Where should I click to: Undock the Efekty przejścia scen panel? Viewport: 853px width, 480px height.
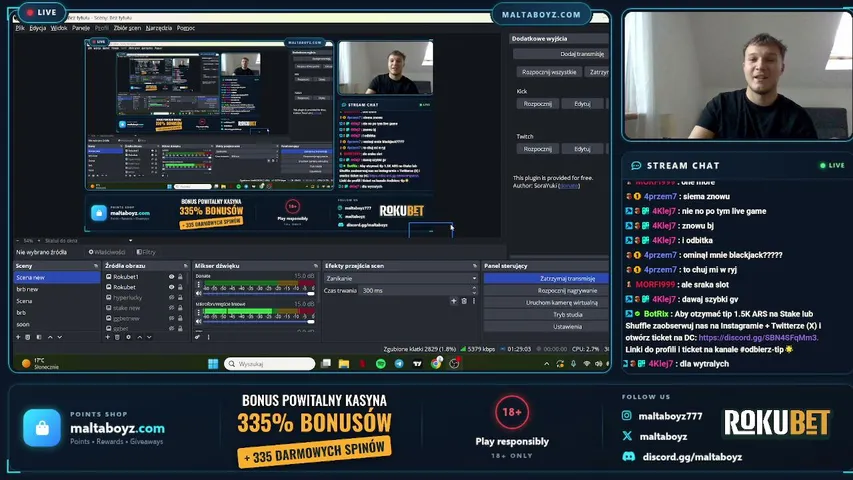pyautogui.click(x=474, y=266)
